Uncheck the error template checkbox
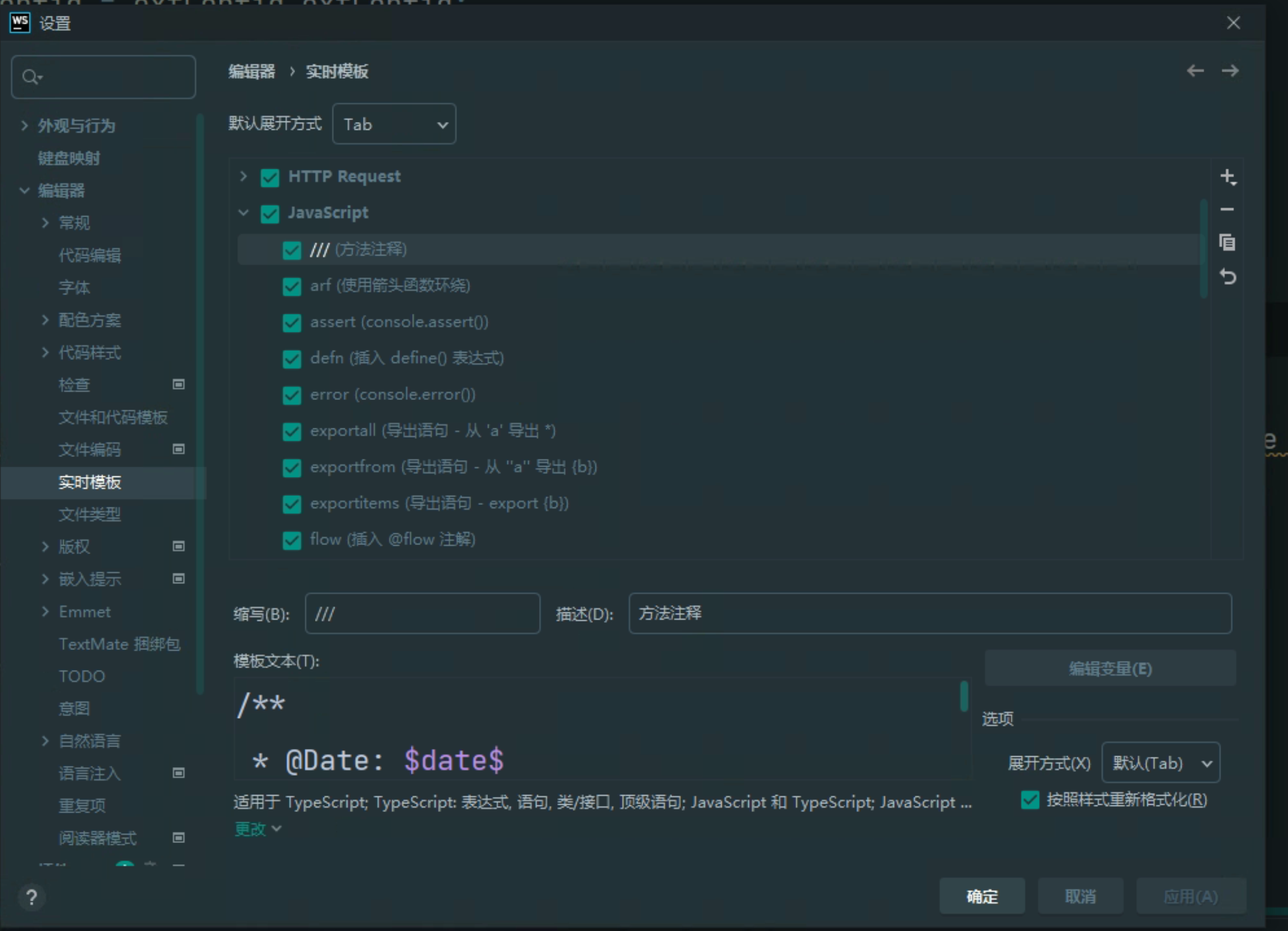Image resolution: width=1288 pixels, height=931 pixels. coord(292,395)
